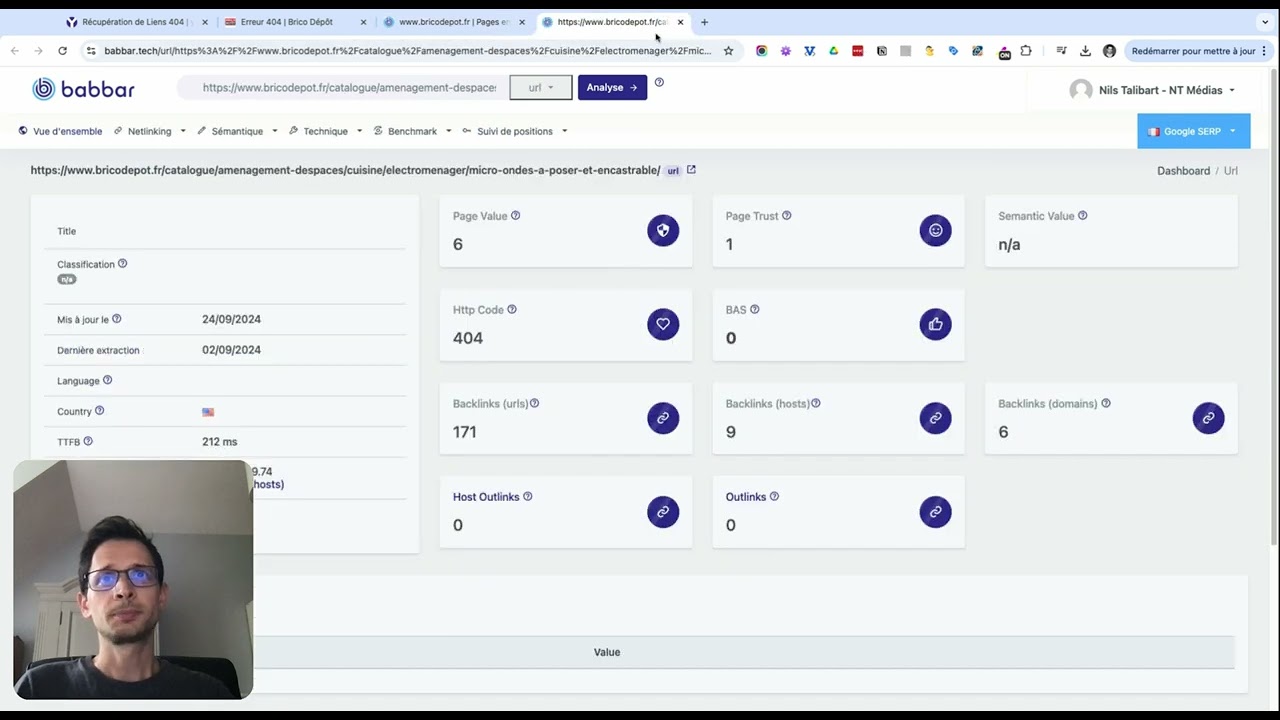Open the url type dropdown
The height and width of the screenshot is (720, 1280).
pyautogui.click(x=541, y=87)
